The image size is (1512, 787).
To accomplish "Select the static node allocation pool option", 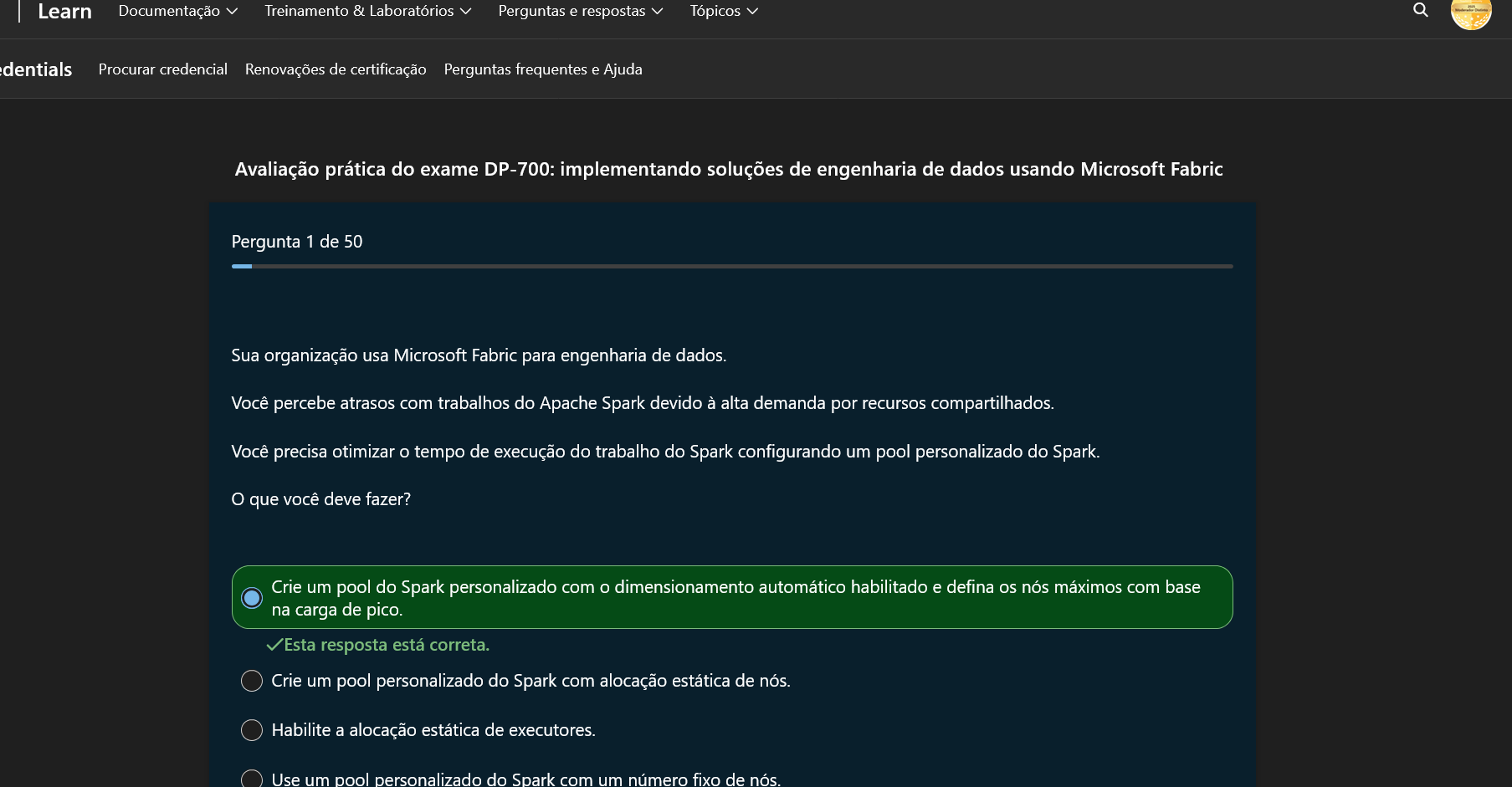I will 515,681.
